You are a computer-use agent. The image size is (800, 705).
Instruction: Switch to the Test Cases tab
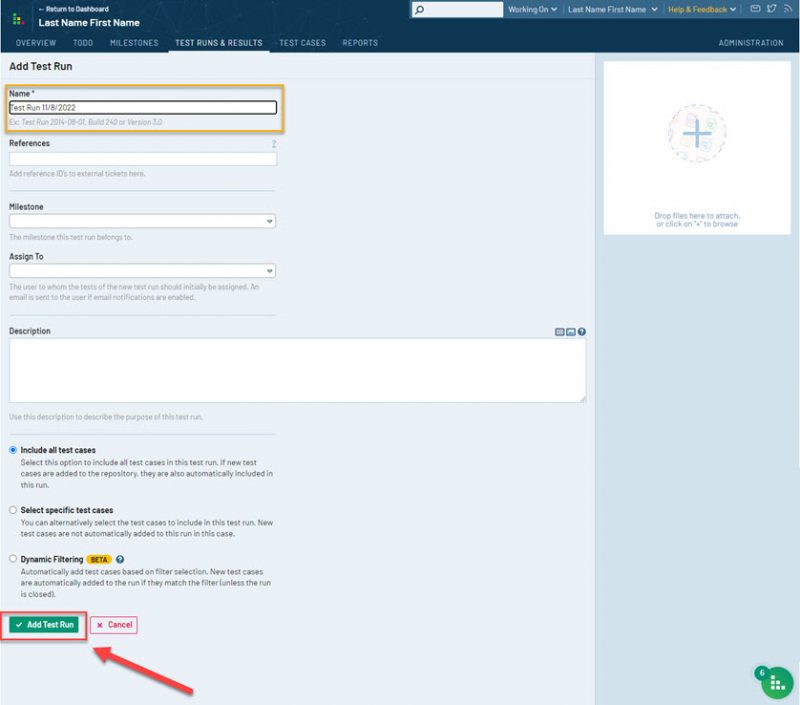tap(301, 43)
